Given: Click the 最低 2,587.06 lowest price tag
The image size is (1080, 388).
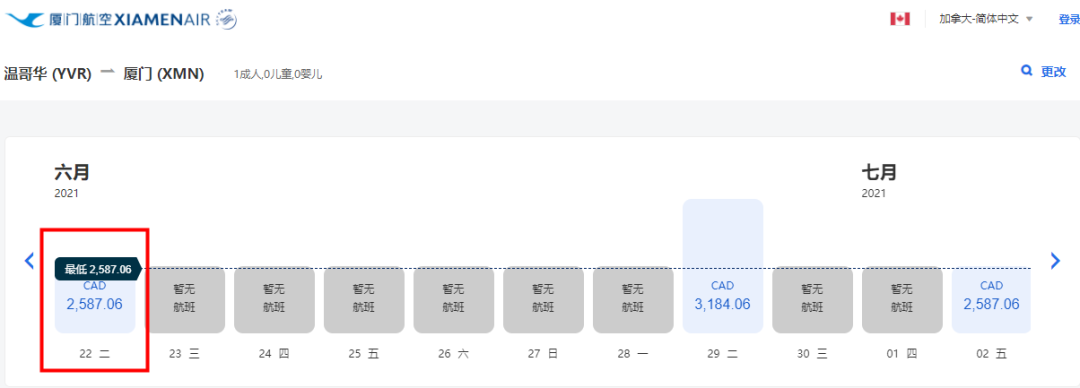Looking at the screenshot, I should [x=98, y=269].
